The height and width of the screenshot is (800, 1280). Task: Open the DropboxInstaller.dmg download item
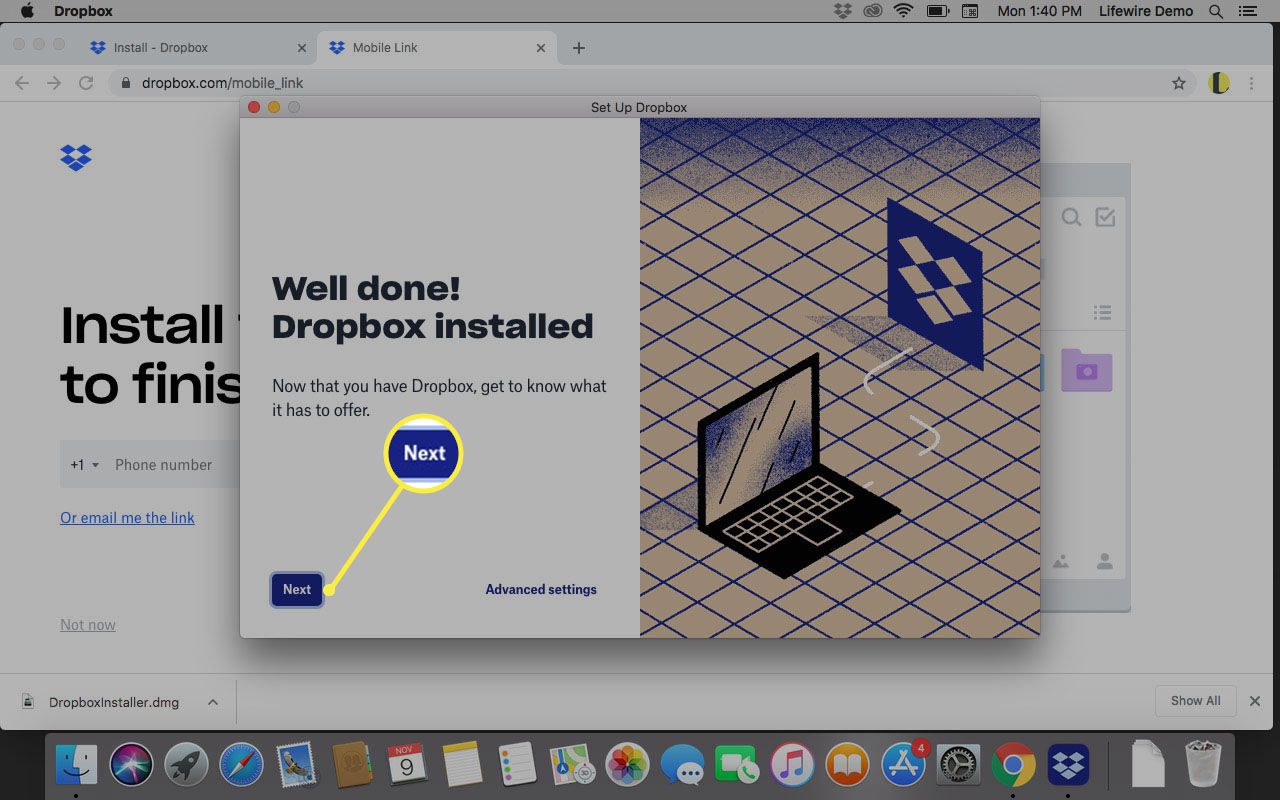114,702
